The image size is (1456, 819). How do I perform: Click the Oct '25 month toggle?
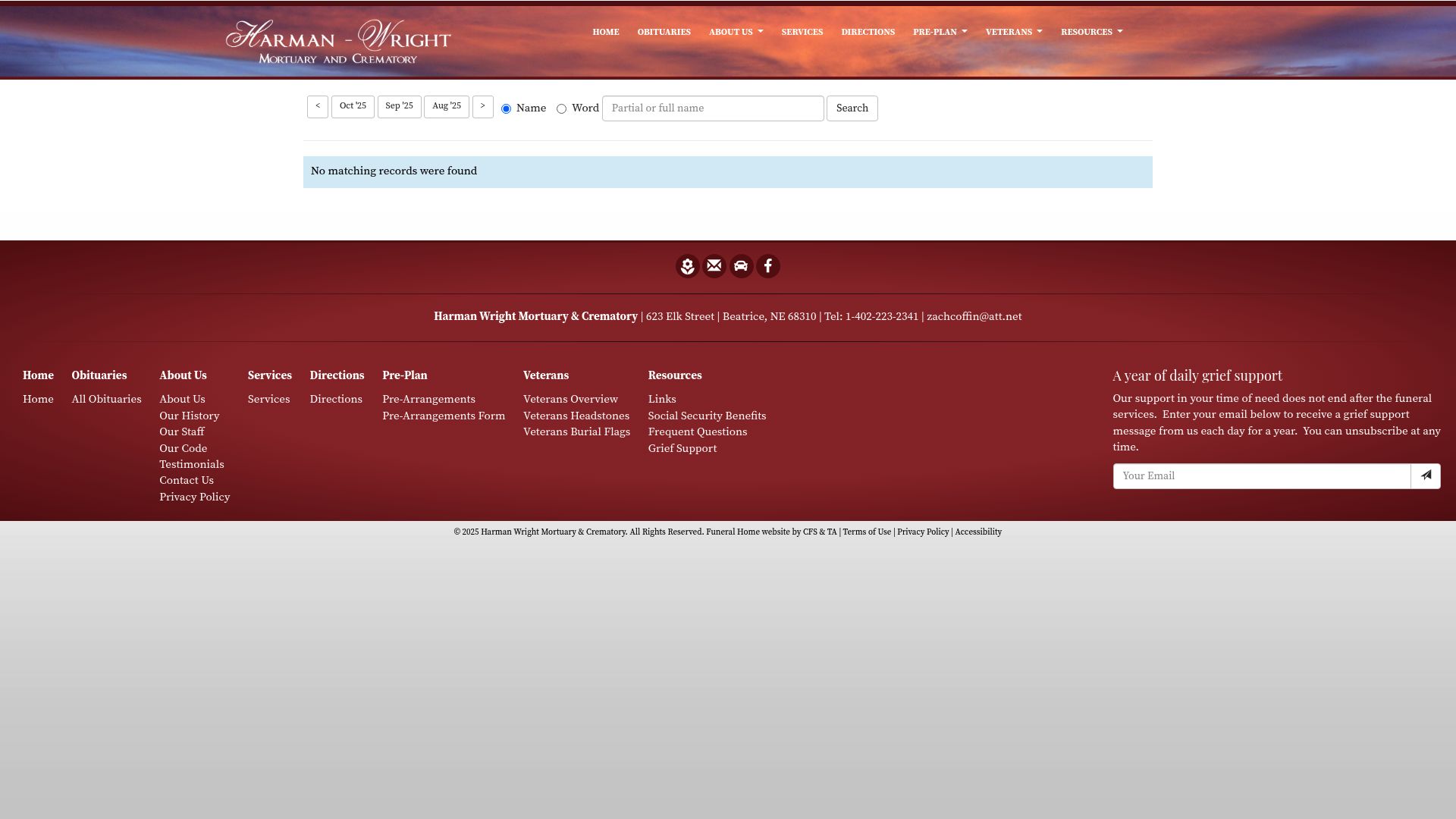point(353,106)
